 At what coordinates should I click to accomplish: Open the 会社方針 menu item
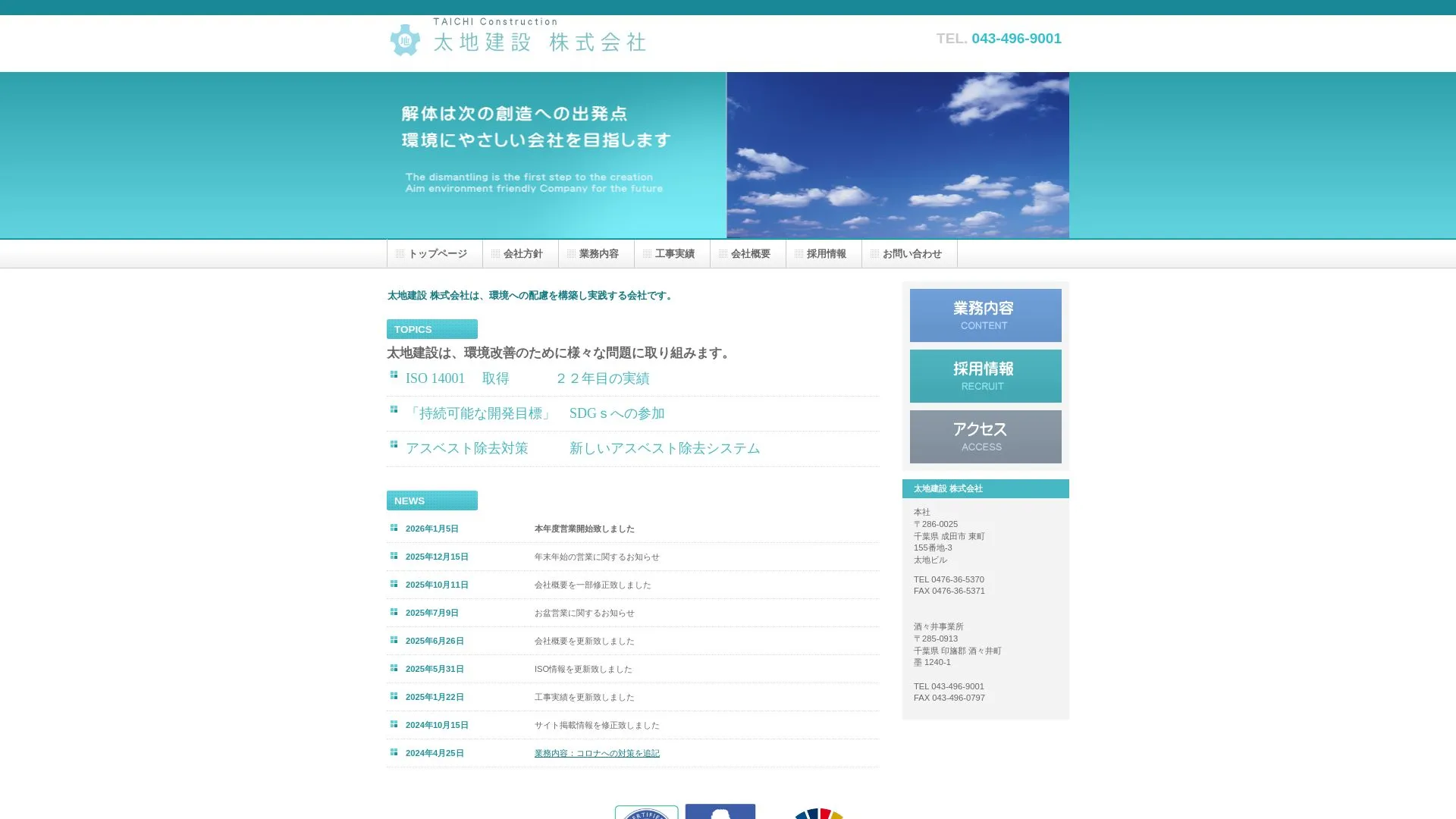click(520, 254)
